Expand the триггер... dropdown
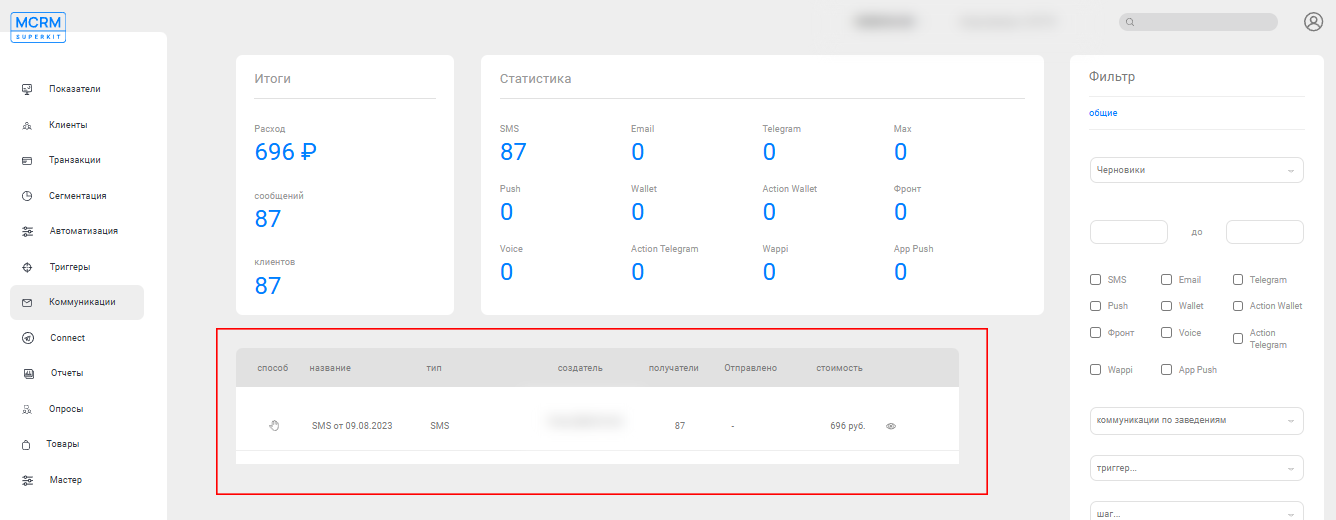Image resolution: width=1336 pixels, height=520 pixels. click(1196, 467)
